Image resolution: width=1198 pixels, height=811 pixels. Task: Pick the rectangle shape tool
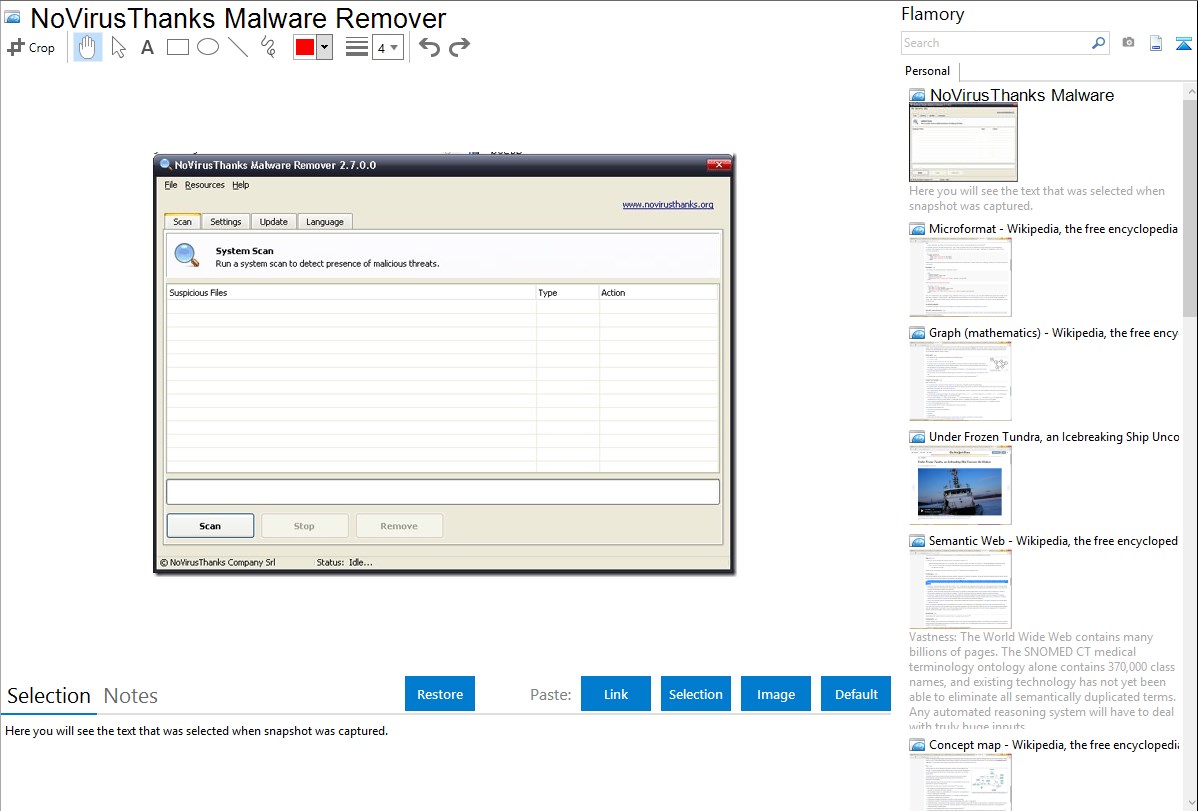tap(177, 47)
